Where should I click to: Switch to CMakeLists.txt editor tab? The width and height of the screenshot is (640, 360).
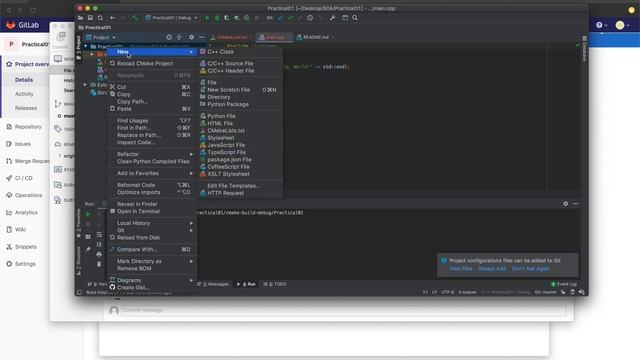[x=231, y=37]
